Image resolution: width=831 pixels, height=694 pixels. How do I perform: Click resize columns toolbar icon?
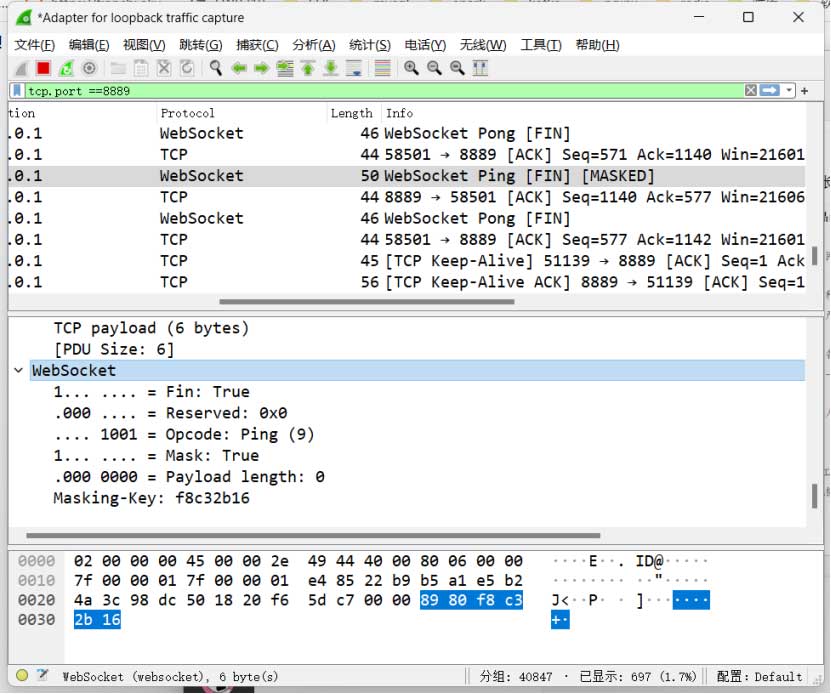480,68
